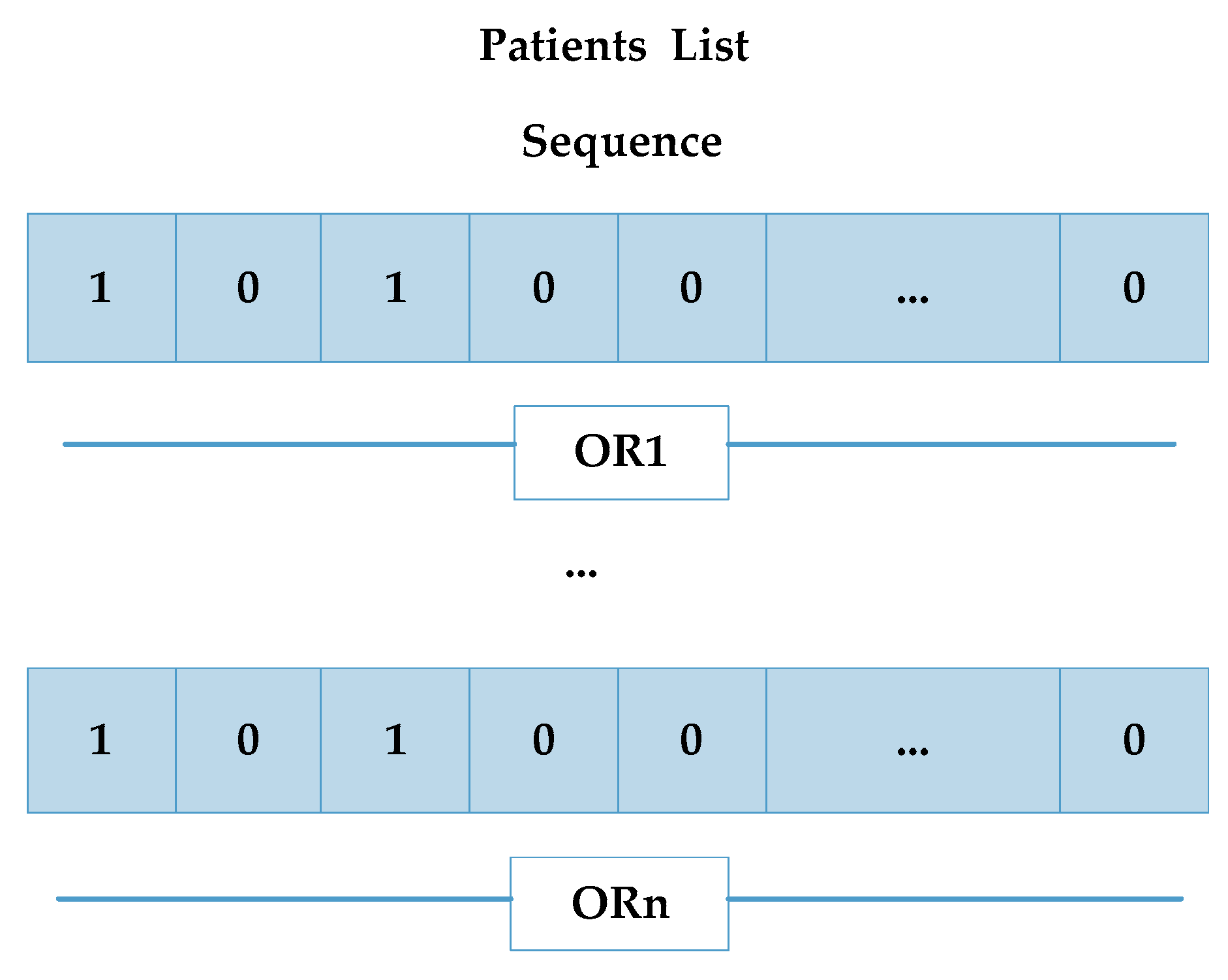Click the line right of ORn

pyautogui.click(x=955, y=899)
